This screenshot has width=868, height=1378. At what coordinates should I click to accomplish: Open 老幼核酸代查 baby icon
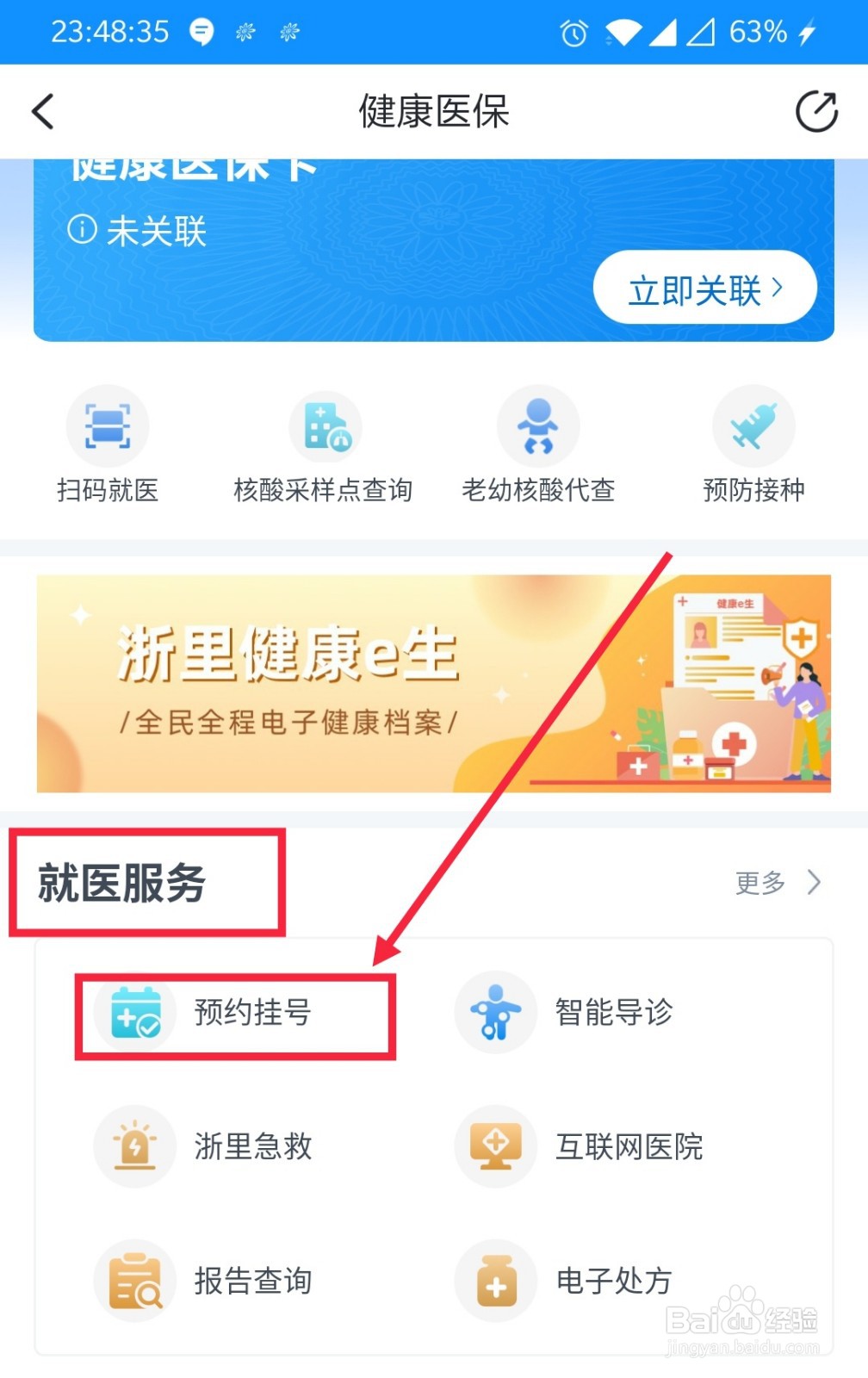[x=538, y=426]
